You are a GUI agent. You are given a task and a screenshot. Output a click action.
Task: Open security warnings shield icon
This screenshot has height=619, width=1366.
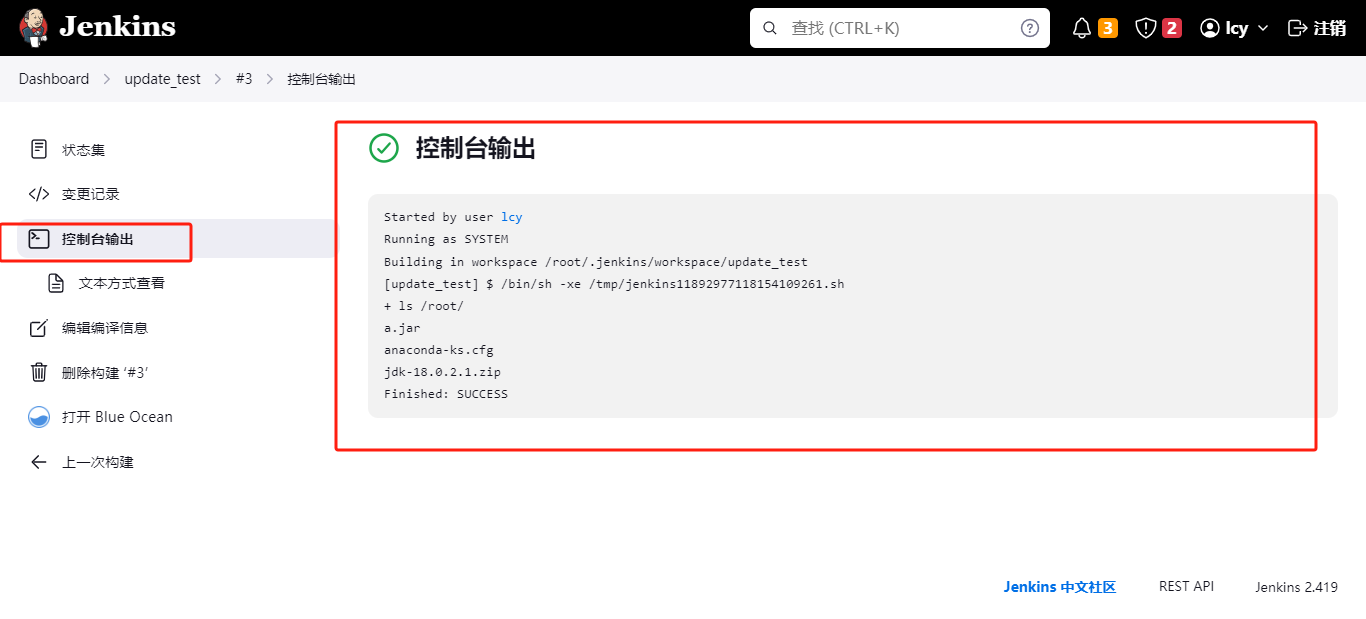click(x=1146, y=28)
